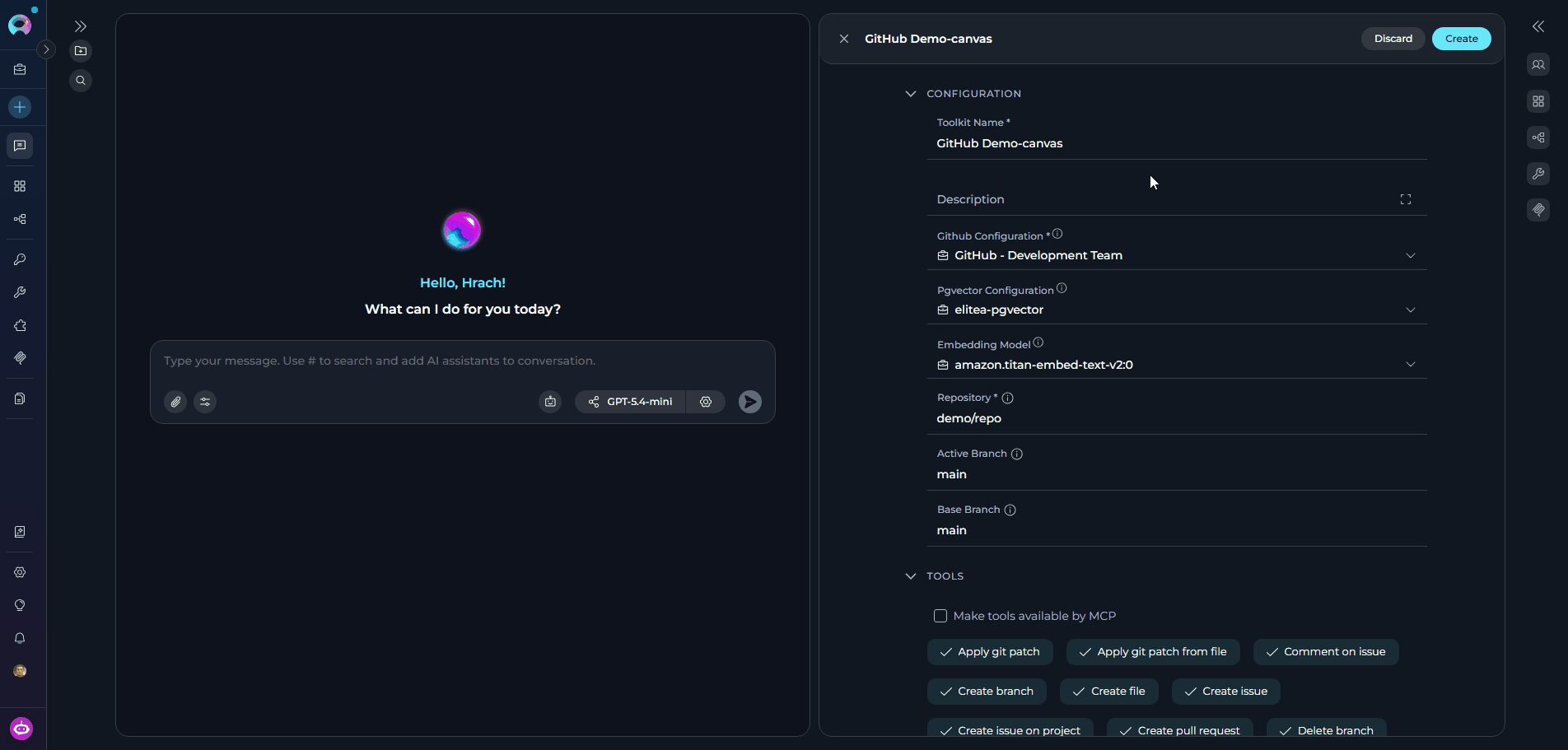
Task: Toggle the Apply git patch tool
Action: [x=990, y=652]
